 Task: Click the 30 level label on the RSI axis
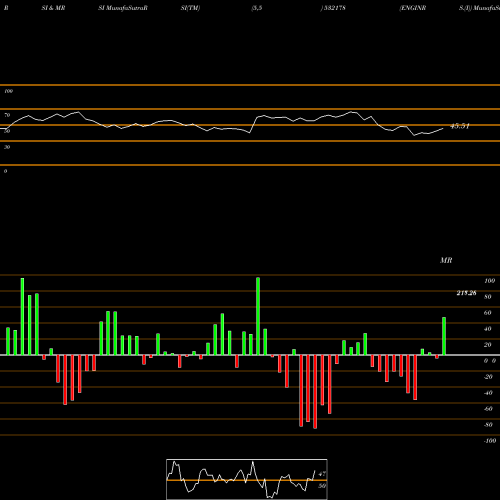click(7, 147)
